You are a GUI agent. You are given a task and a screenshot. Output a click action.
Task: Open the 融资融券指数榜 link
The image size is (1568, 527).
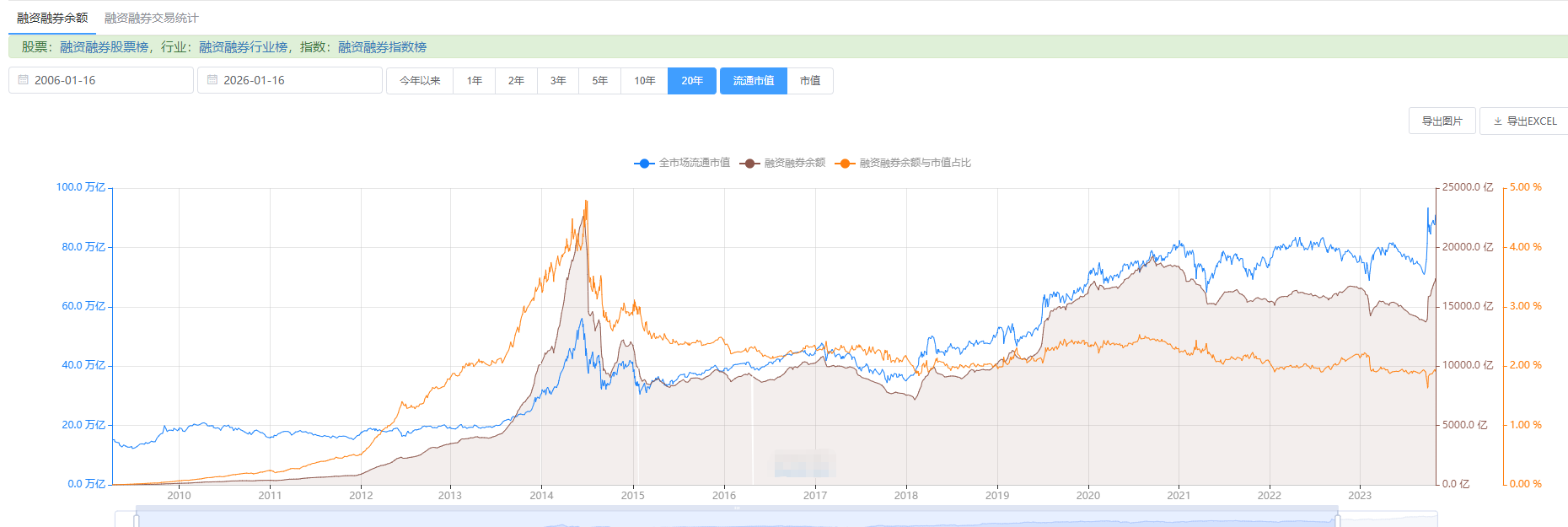pos(382,47)
